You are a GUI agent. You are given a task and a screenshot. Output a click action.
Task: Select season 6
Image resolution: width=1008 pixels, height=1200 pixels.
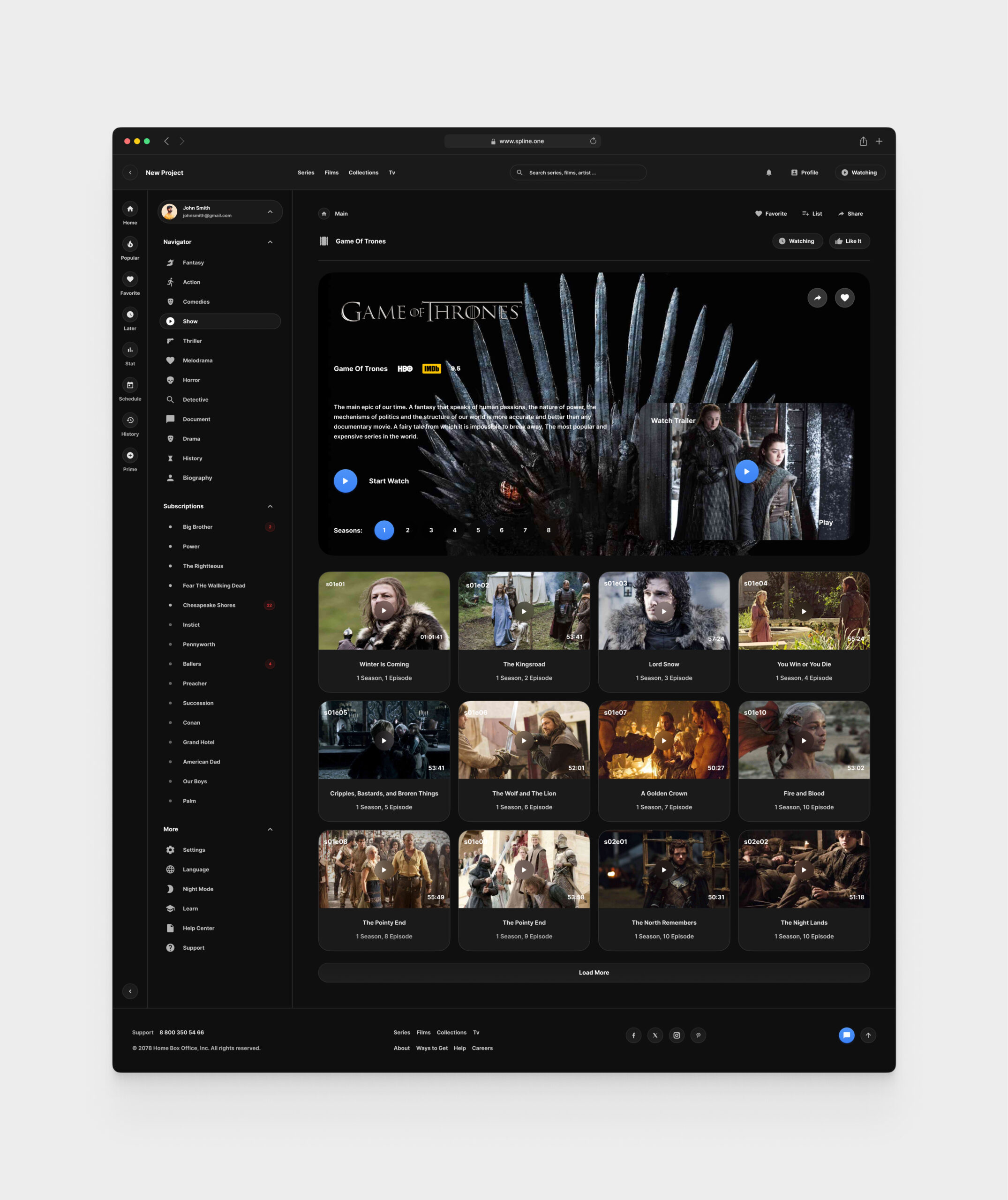[x=502, y=530]
